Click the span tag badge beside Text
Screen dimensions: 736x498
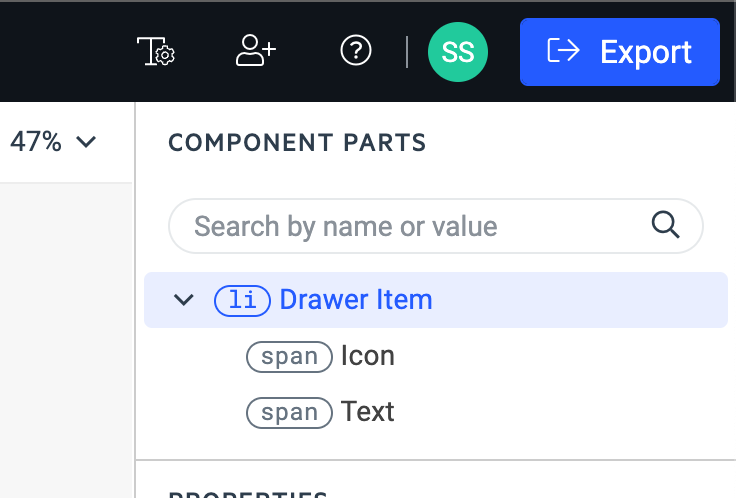point(289,413)
